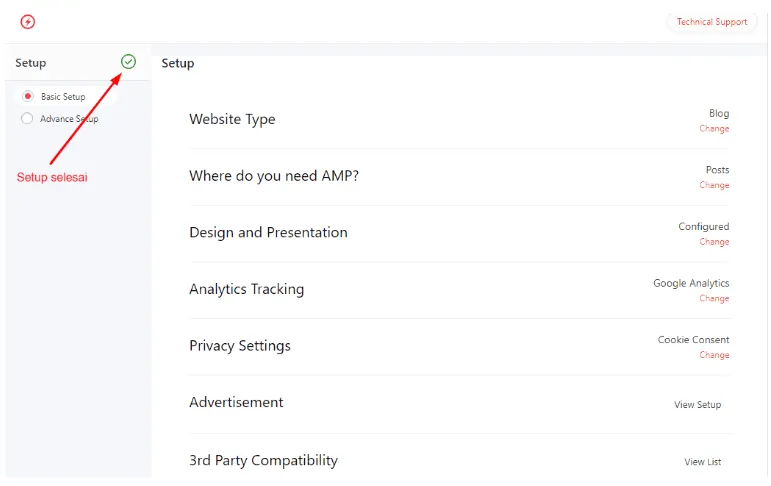
Task: Click the Design and Presentation heading
Action: pyautogui.click(x=268, y=232)
